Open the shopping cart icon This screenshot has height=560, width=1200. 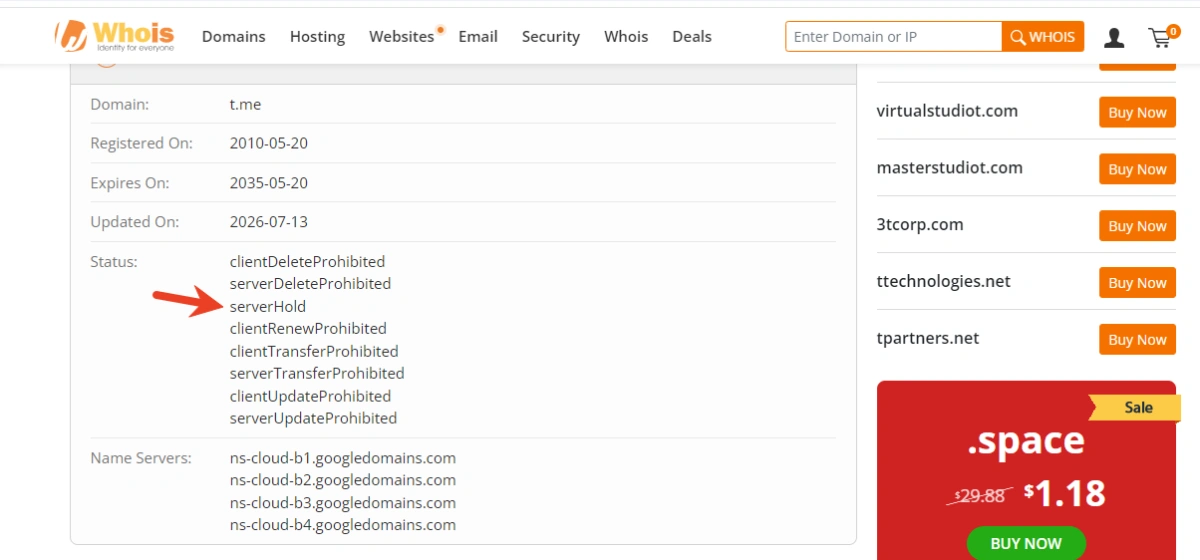(x=1164, y=37)
